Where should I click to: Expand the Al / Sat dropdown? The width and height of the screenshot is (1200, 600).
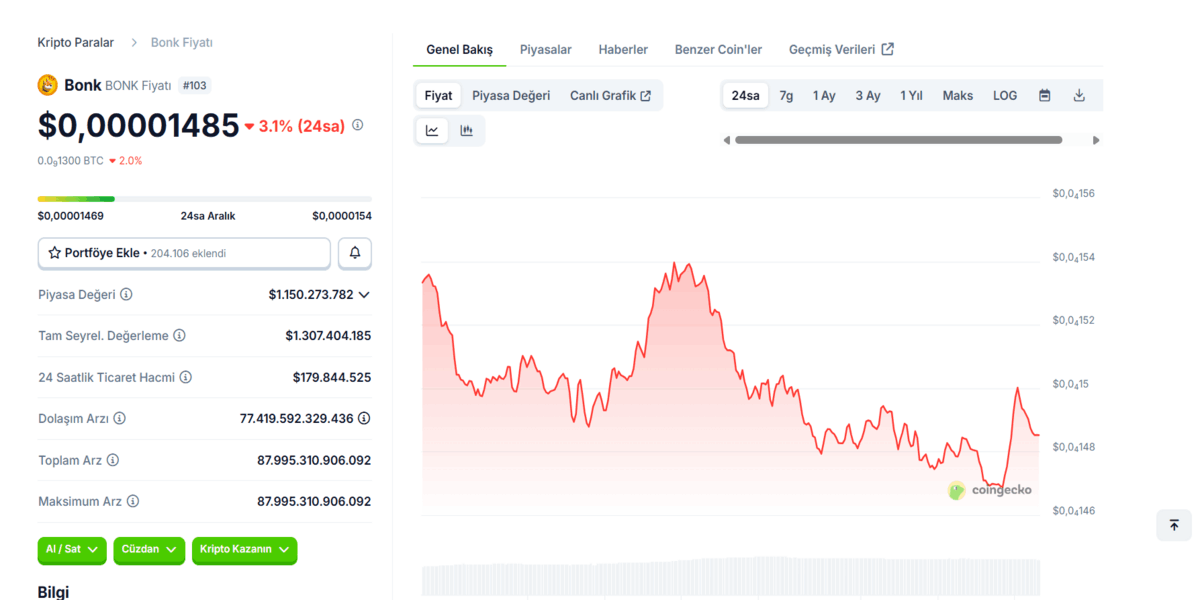click(71, 549)
